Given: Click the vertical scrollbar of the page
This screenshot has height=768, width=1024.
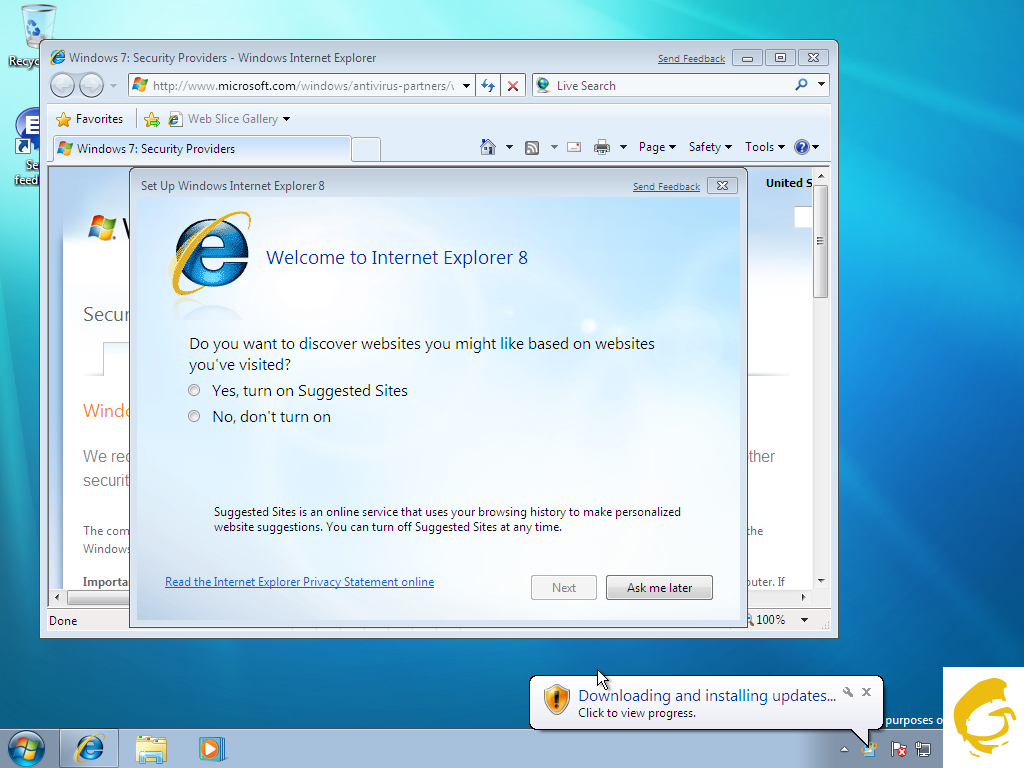Looking at the screenshot, I should pyautogui.click(x=821, y=400).
